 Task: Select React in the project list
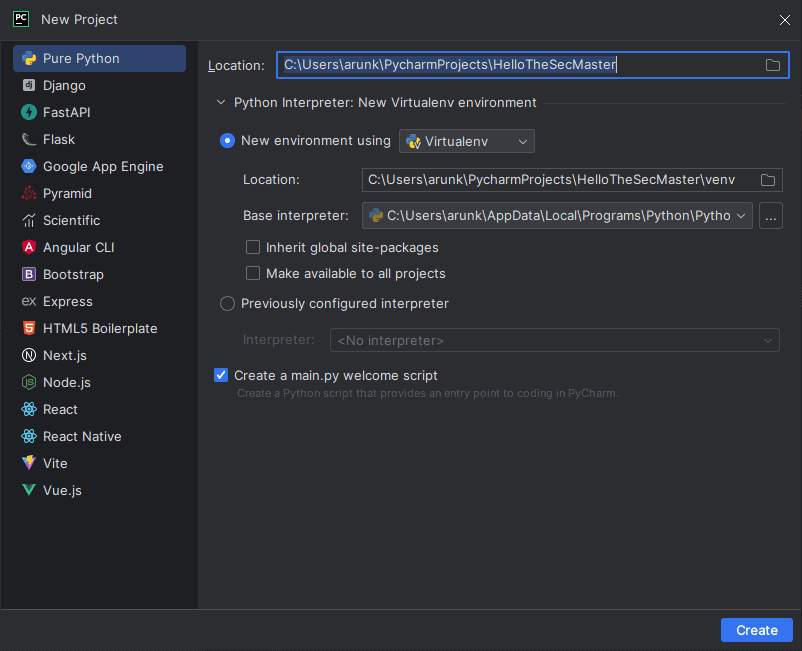point(99,410)
